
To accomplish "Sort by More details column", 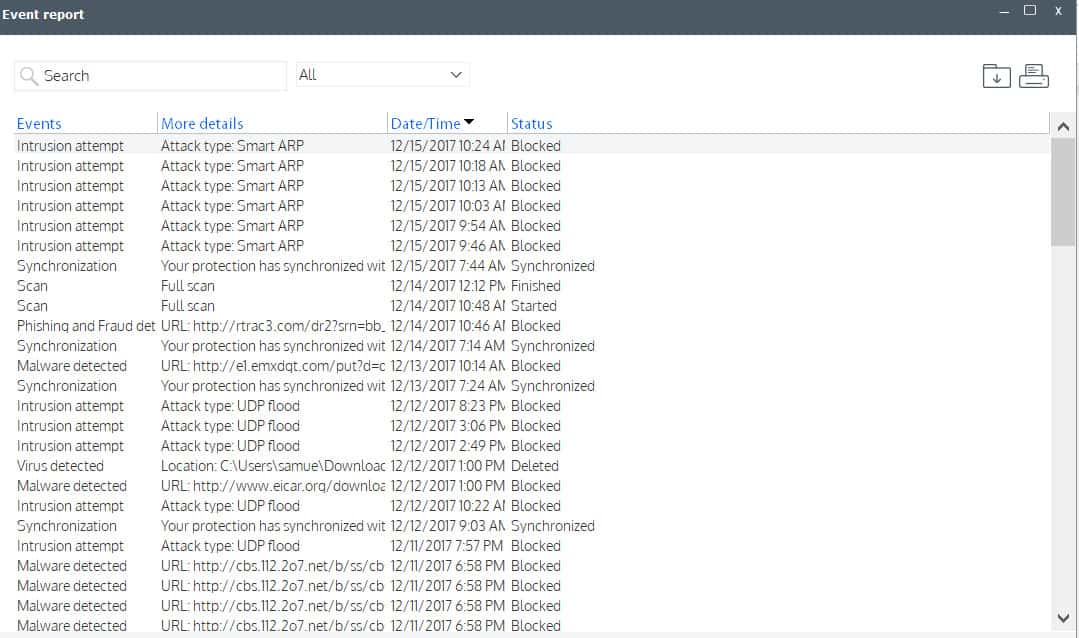I will point(202,124).
